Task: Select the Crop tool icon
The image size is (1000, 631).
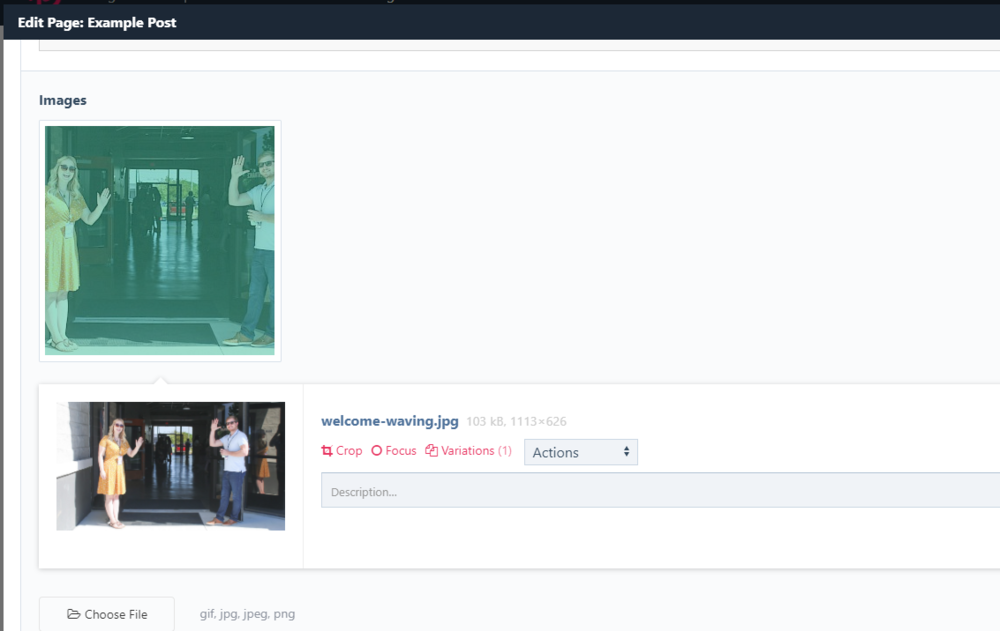Action: tap(327, 451)
